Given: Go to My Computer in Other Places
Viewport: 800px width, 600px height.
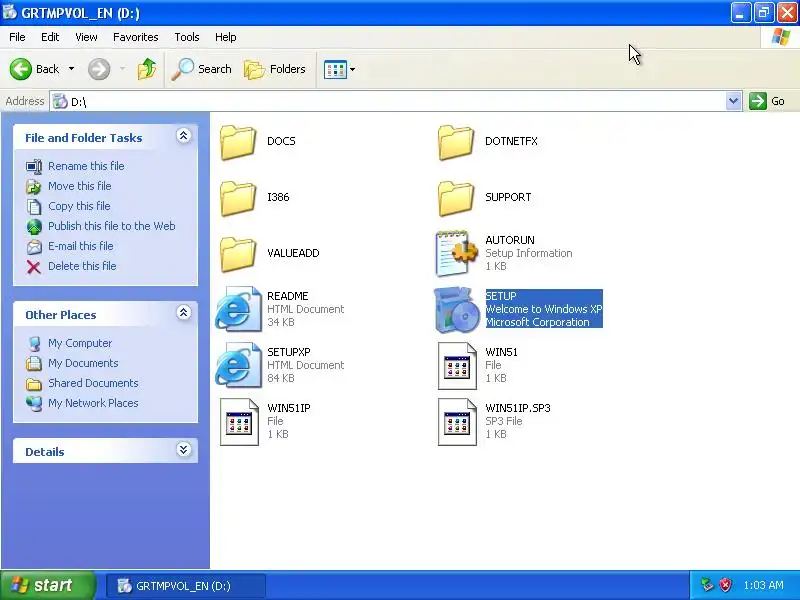Looking at the screenshot, I should tap(80, 343).
